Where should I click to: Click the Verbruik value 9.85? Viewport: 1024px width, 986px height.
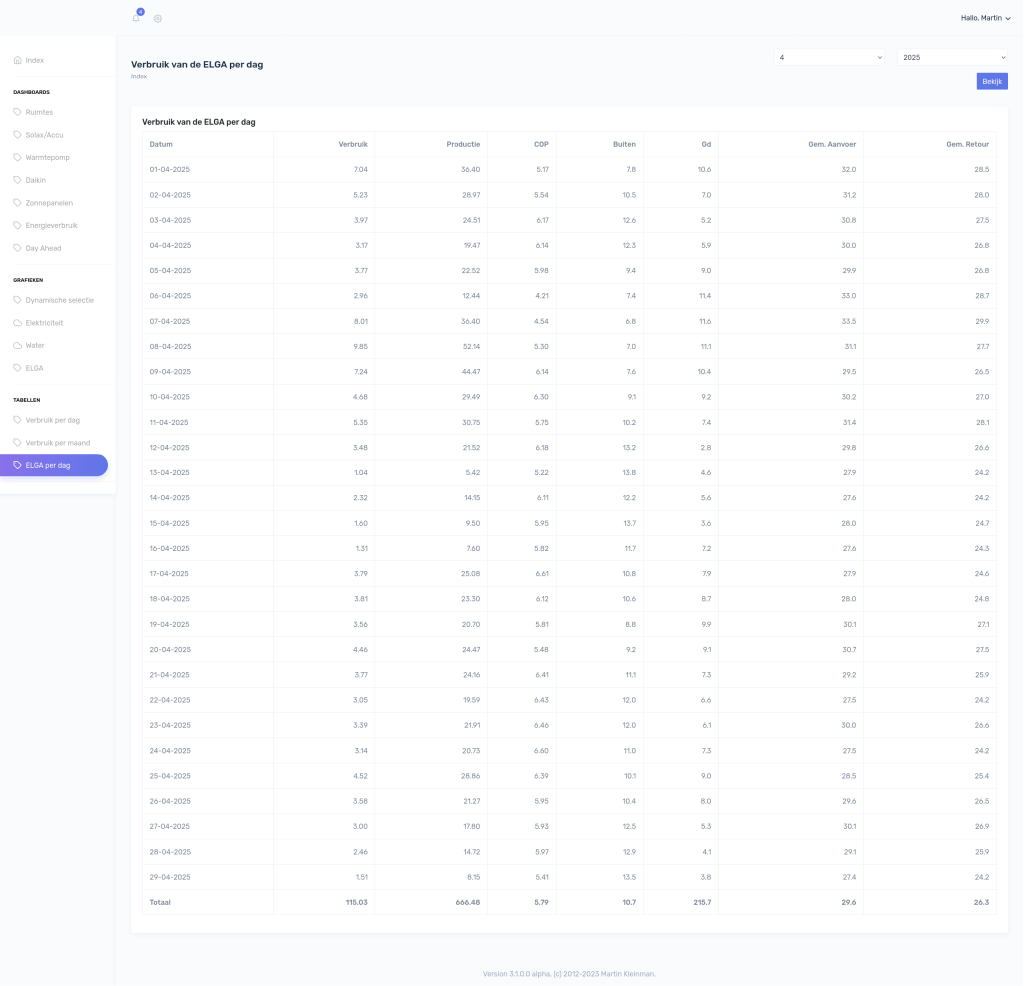[360, 347]
